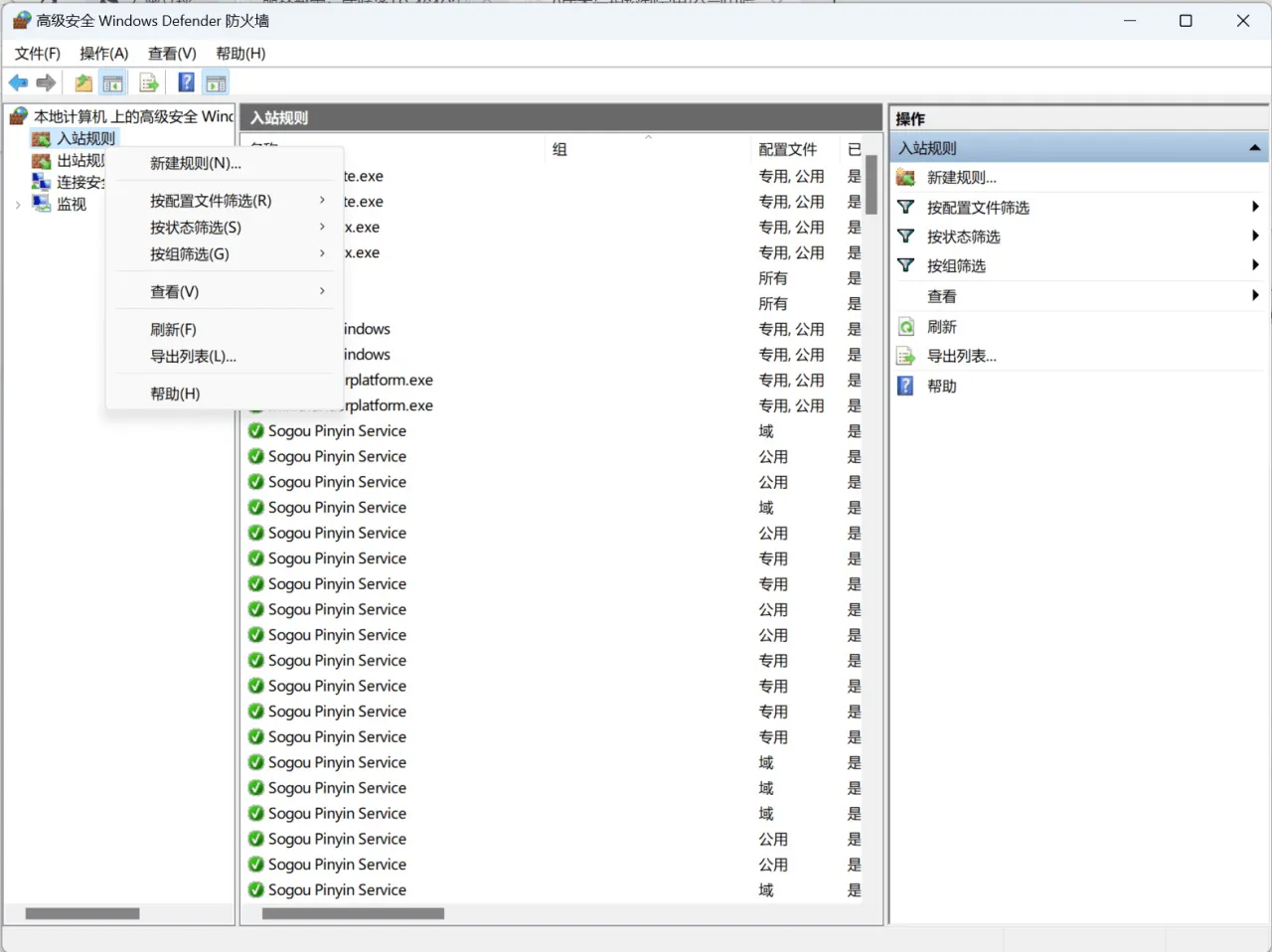Click the forward arrow toolbar icon
Image resolution: width=1272 pixels, height=952 pixels.
click(x=46, y=83)
